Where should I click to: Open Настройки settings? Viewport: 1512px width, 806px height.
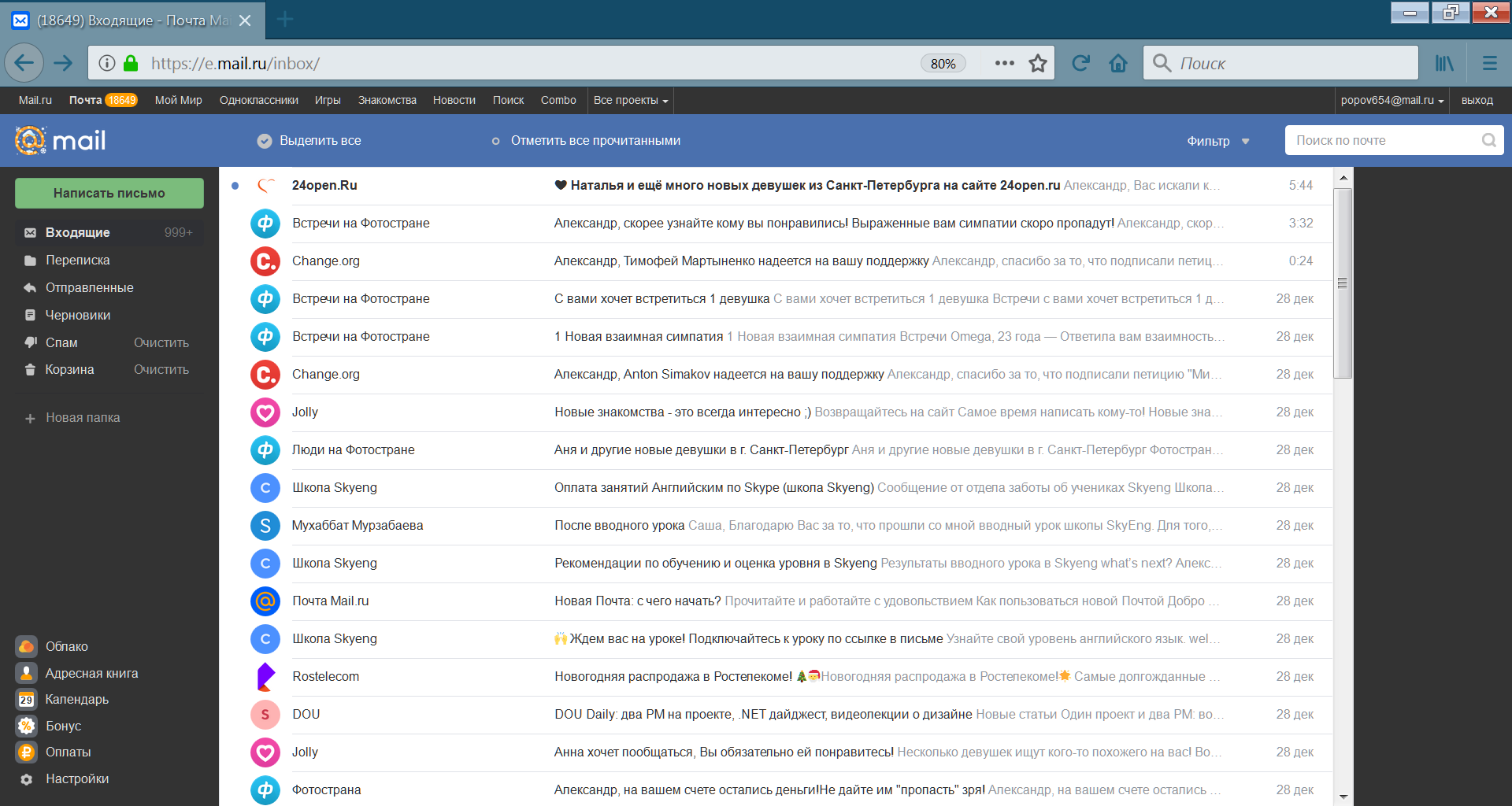point(63,778)
